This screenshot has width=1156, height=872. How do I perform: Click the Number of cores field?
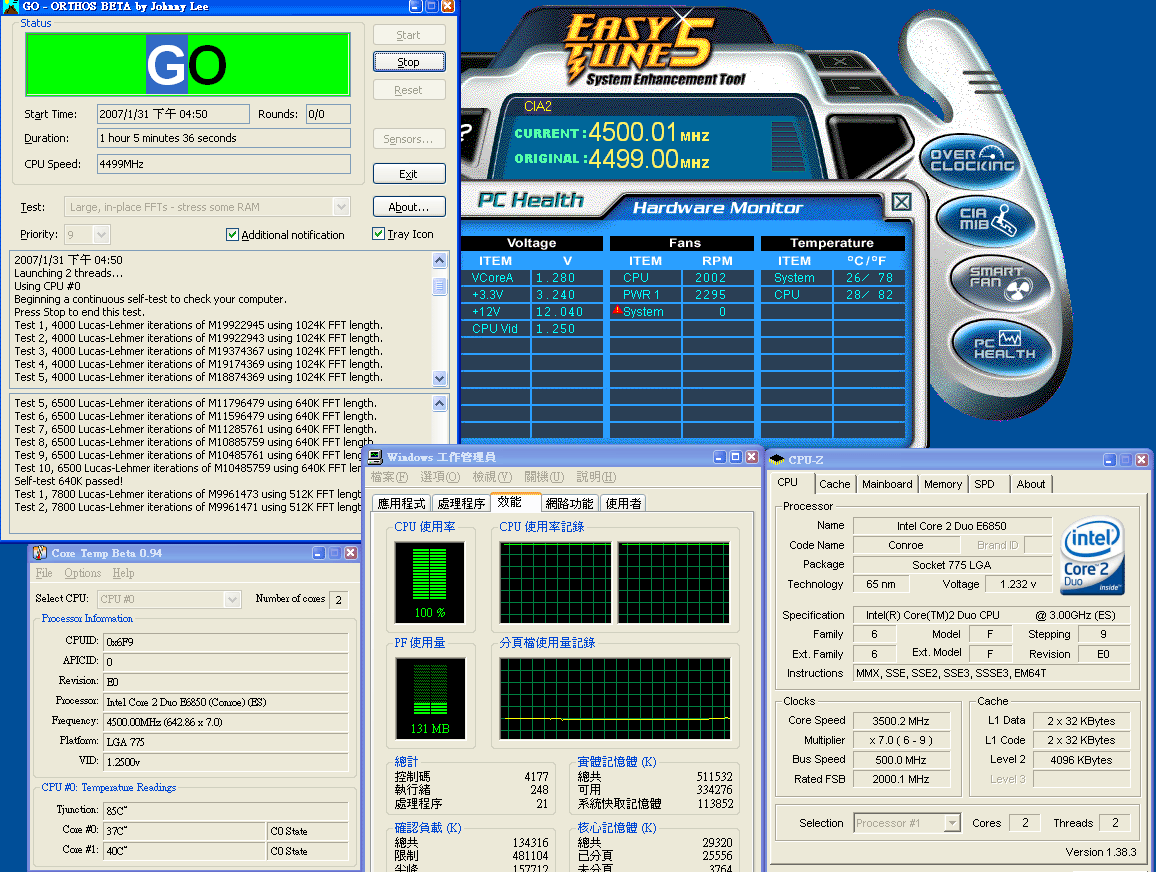click(x=338, y=599)
